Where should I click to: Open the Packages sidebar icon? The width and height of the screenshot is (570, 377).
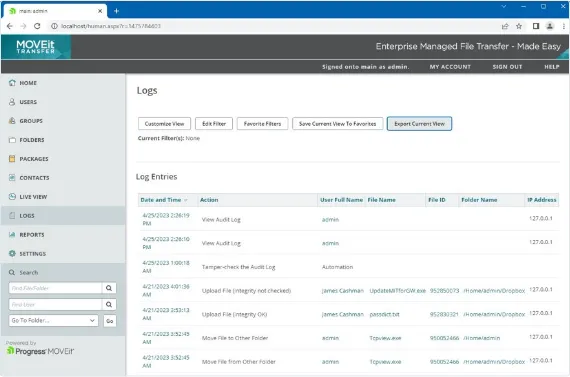point(12,159)
